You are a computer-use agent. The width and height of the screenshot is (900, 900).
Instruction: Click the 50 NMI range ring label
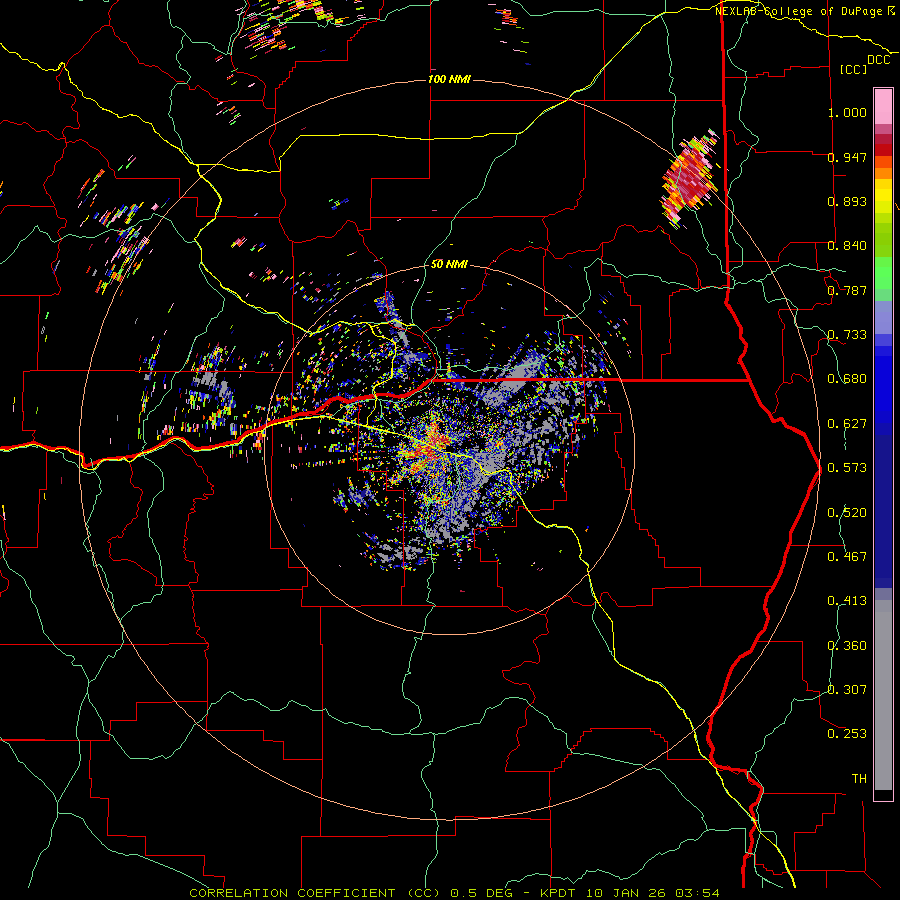click(x=449, y=265)
